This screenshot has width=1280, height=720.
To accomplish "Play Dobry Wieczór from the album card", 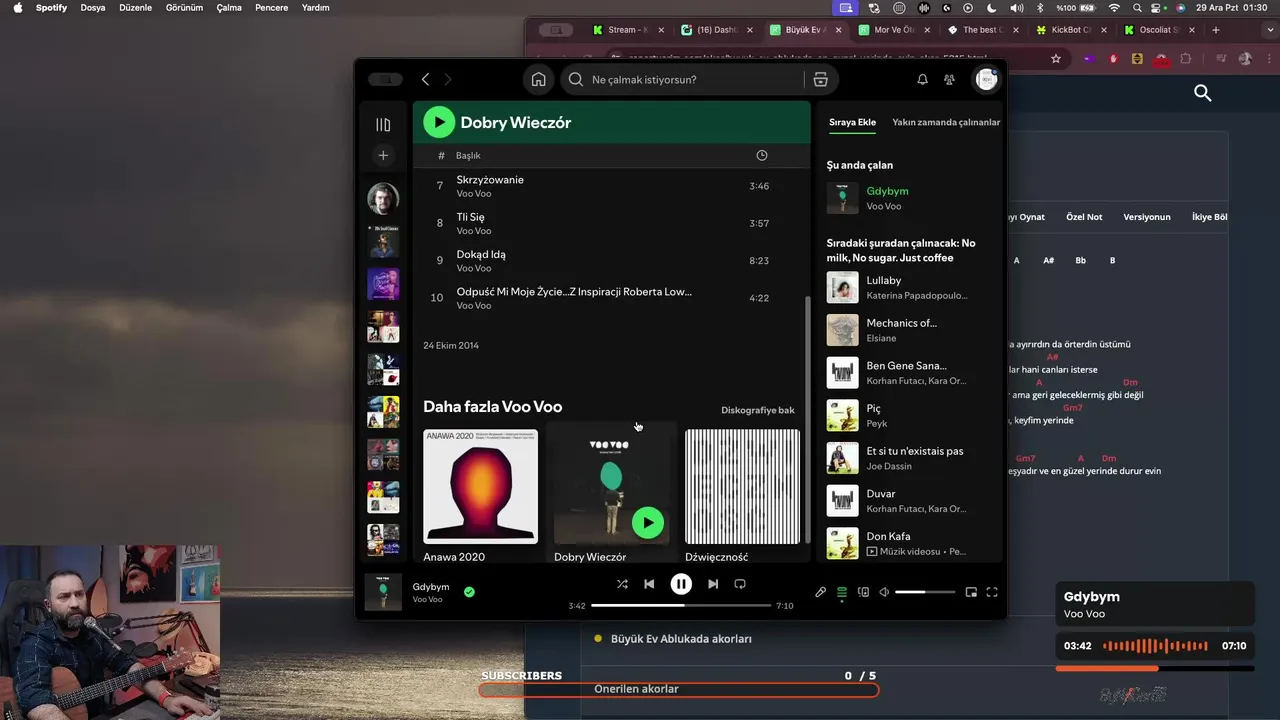I will pos(648,522).
